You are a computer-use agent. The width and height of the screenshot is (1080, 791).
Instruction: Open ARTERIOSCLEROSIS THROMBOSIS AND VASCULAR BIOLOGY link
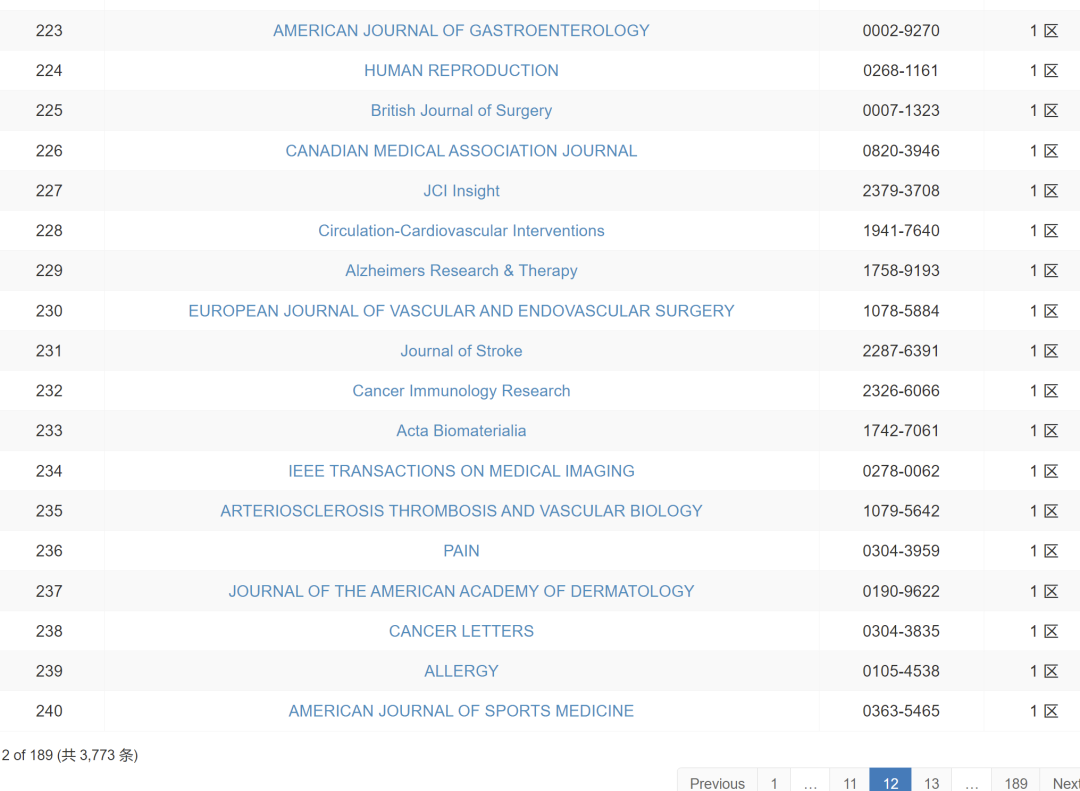click(461, 511)
